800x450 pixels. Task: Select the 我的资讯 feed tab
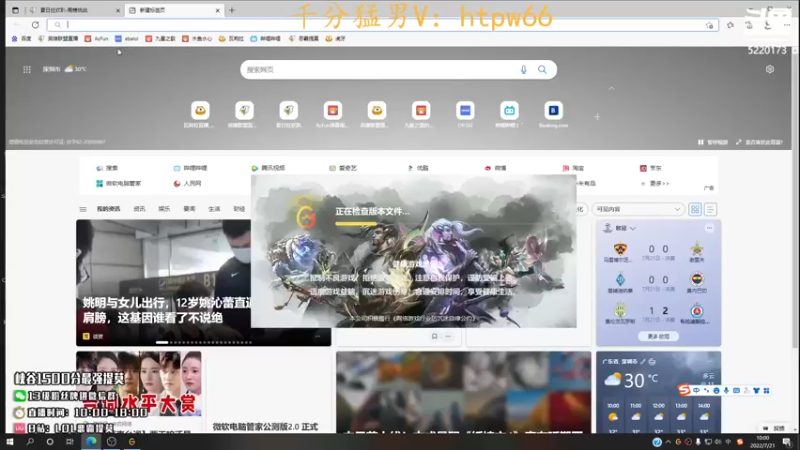(x=108, y=209)
